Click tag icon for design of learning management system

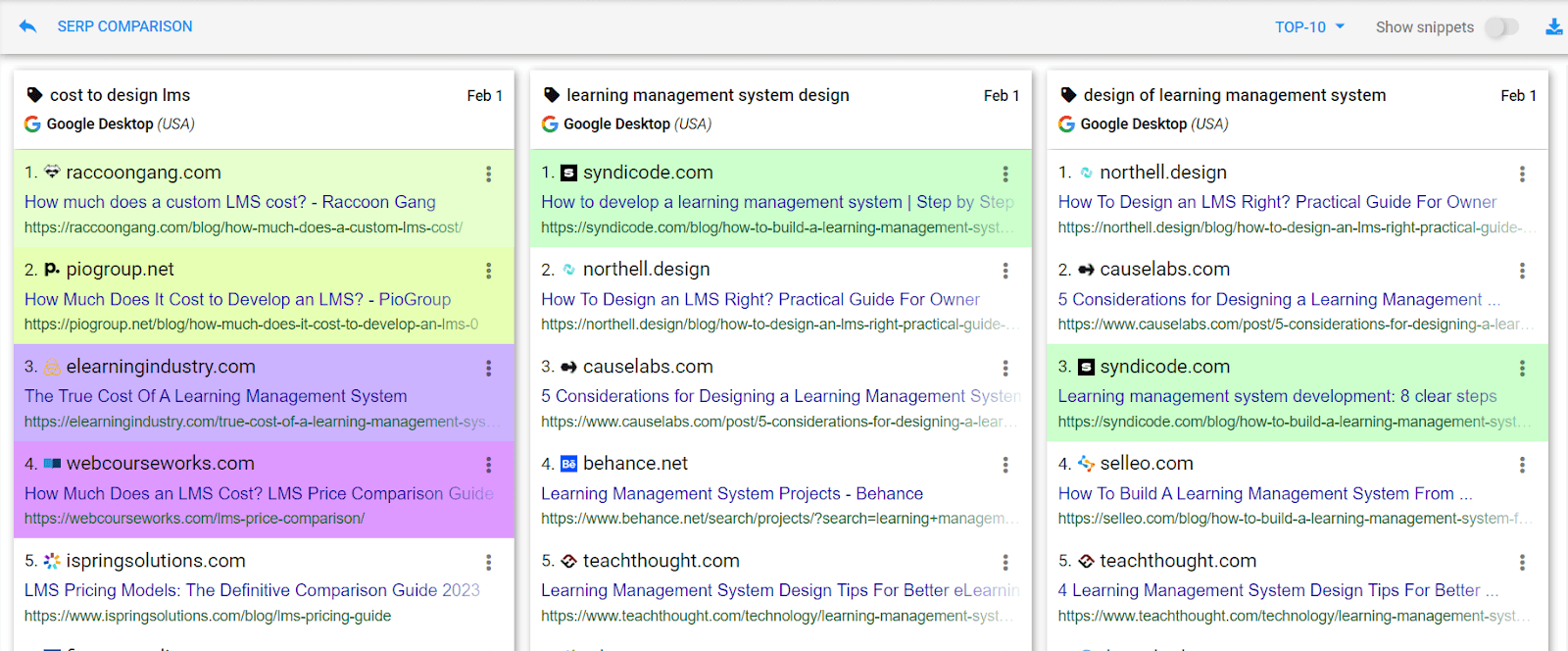point(1068,95)
